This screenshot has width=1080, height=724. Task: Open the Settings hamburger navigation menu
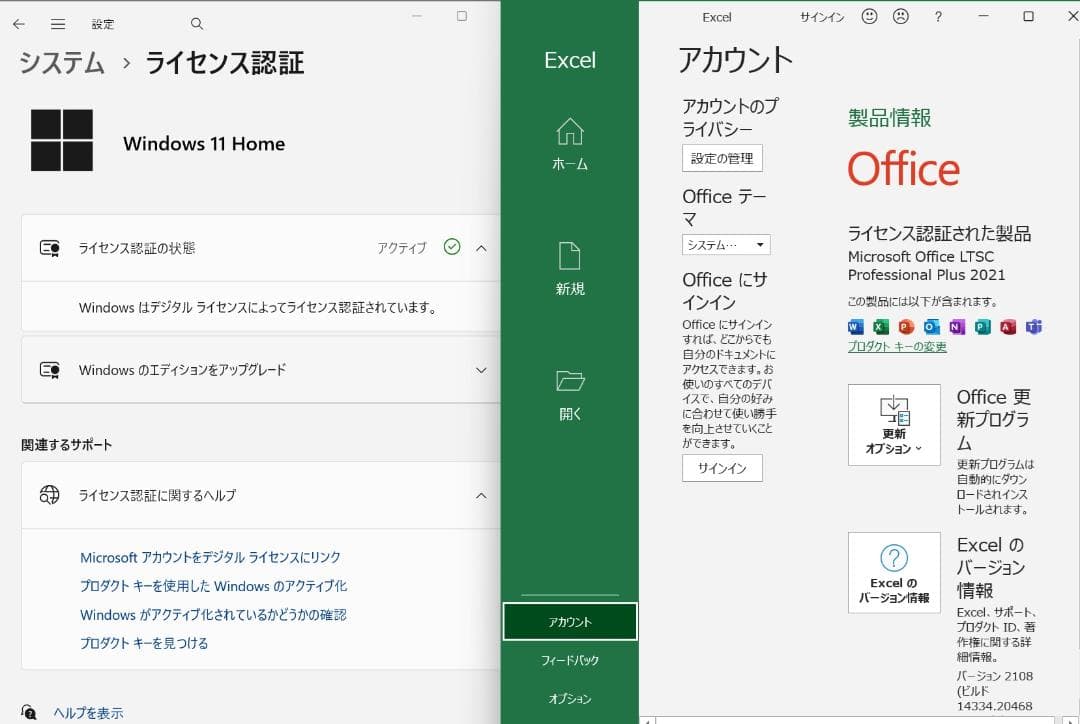(58, 24)
